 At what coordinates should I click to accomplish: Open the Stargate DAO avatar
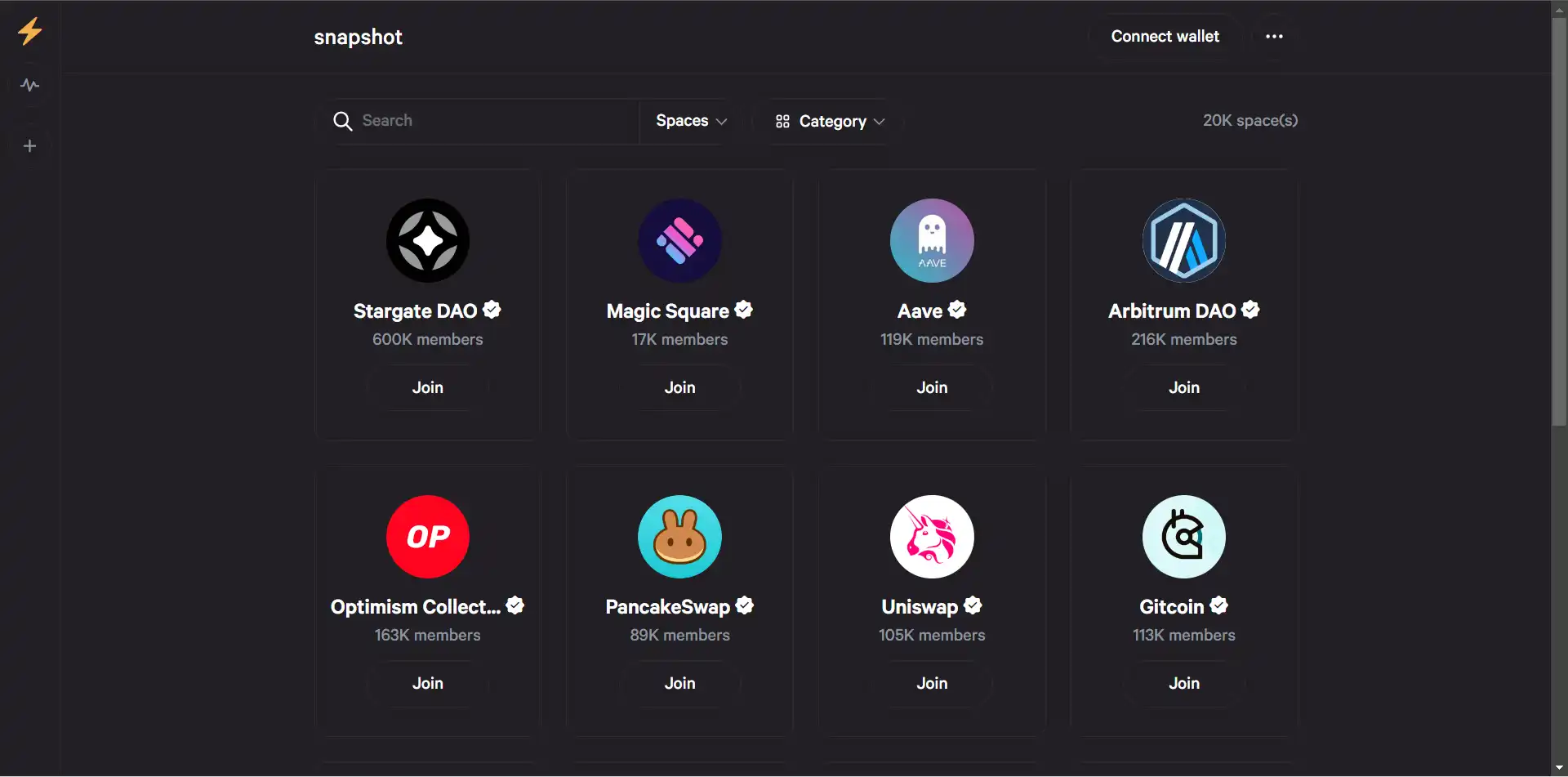428,240
